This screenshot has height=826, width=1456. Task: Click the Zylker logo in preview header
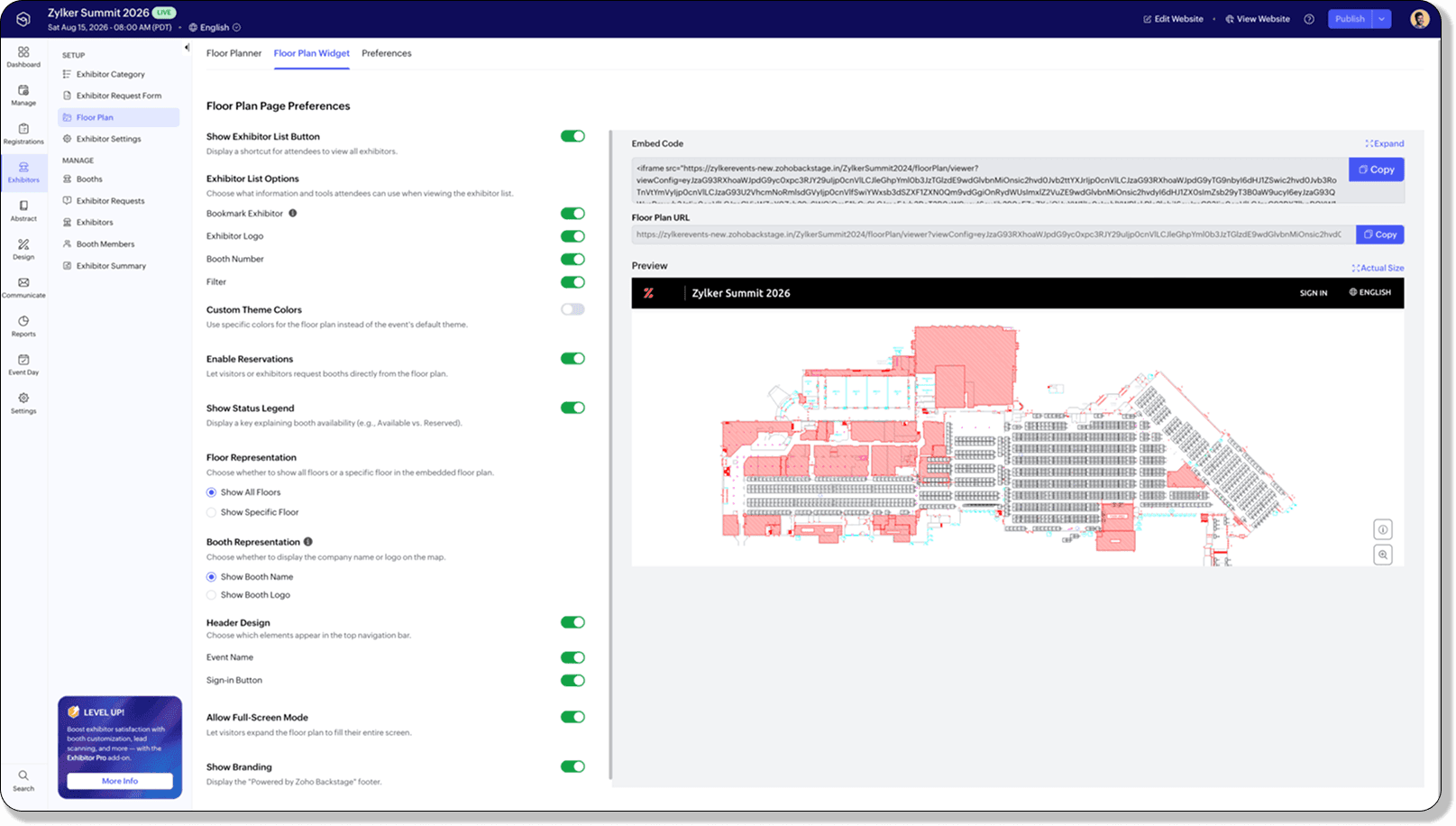648,293
